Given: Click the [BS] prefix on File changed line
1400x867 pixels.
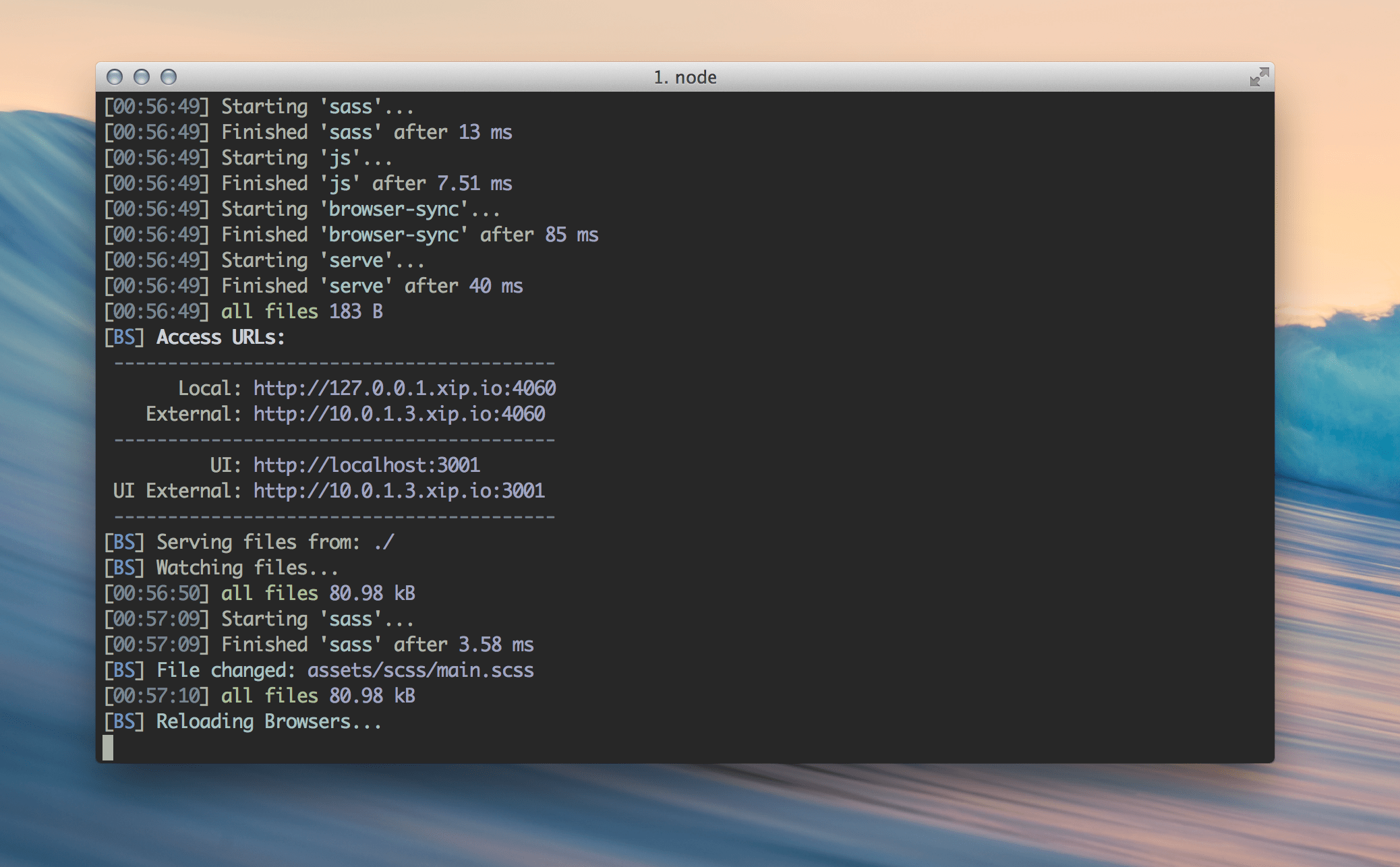Looking at the screenshot, I should click(x=123, y=669).
